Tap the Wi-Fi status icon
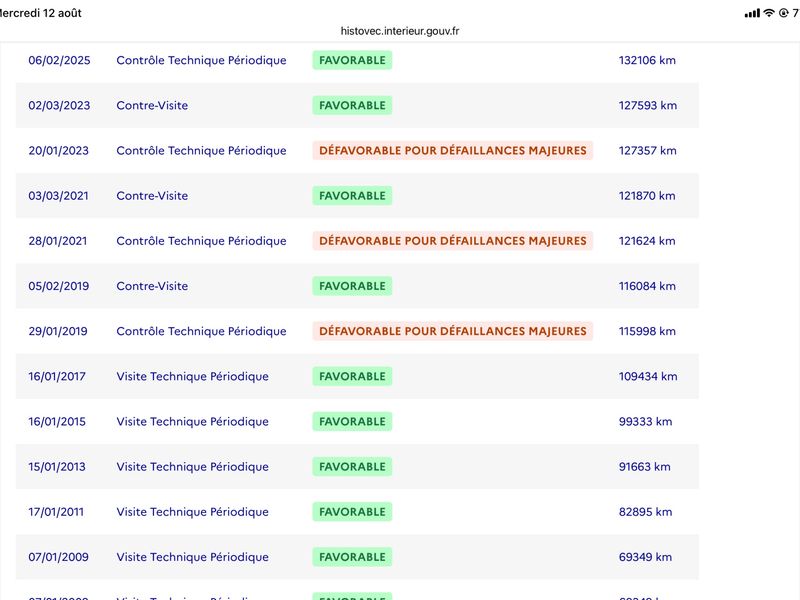800x600 pixels. click(x=768, y=13)
